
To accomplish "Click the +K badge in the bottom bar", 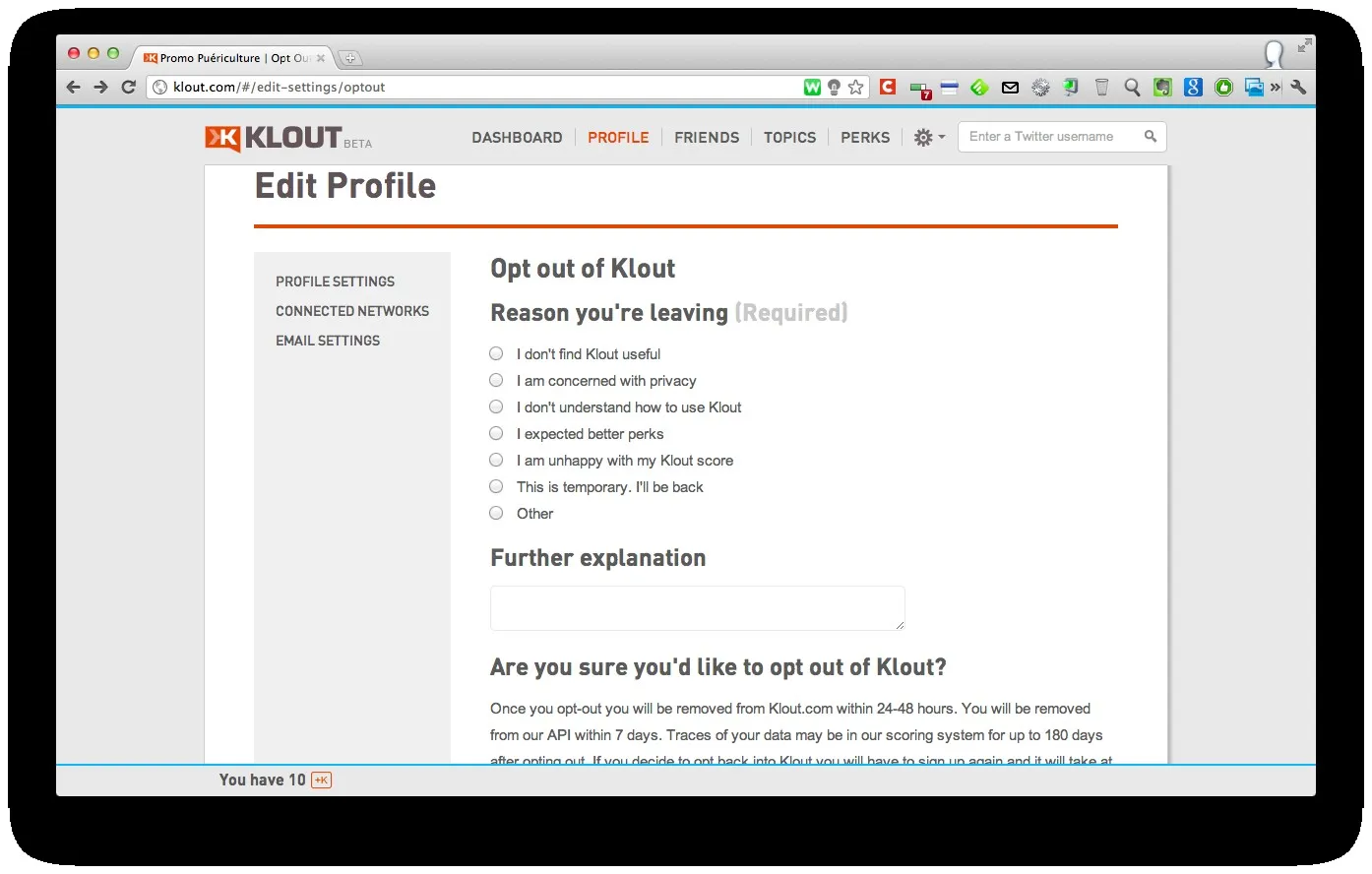I will pyautogui.click(x=322, y=780).
